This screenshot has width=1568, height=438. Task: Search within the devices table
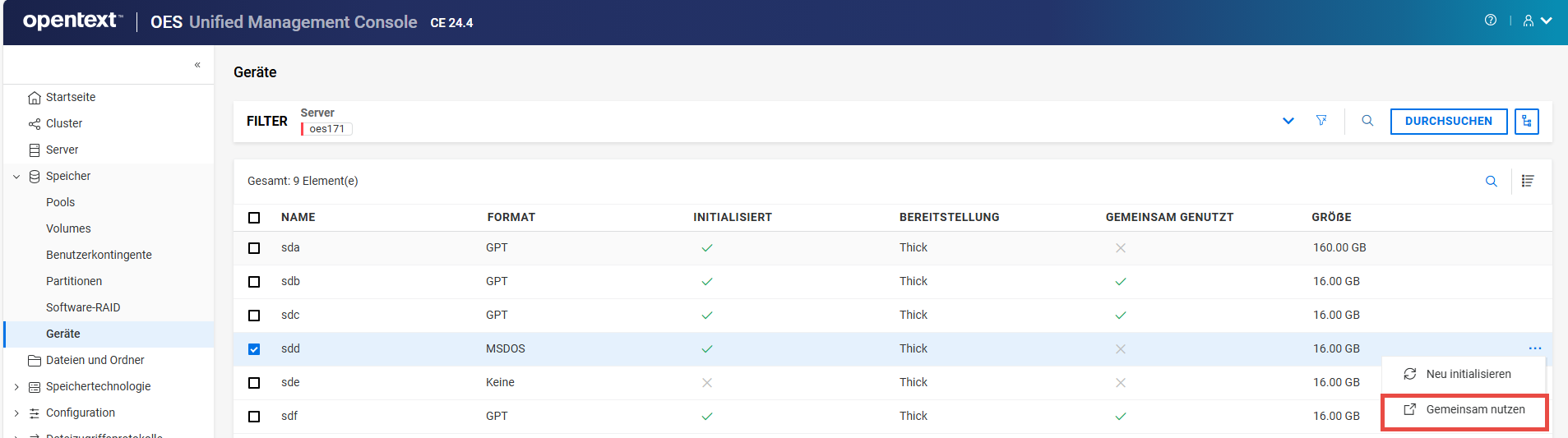tap(1491, 182)
